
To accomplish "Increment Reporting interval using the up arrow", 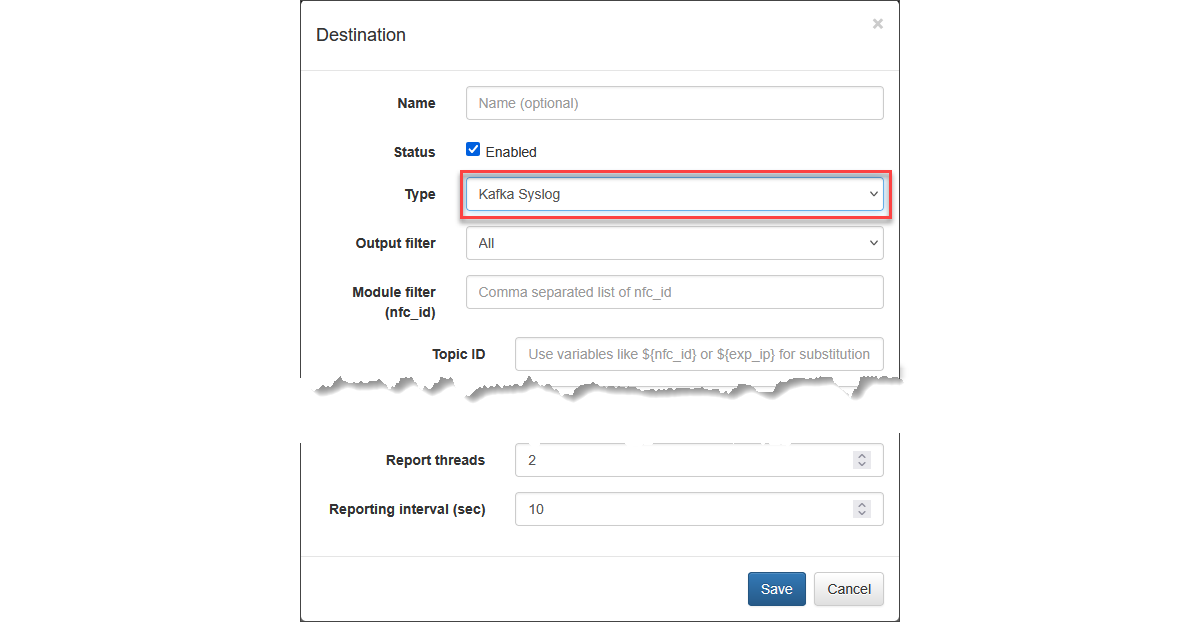I will point(861,505).
